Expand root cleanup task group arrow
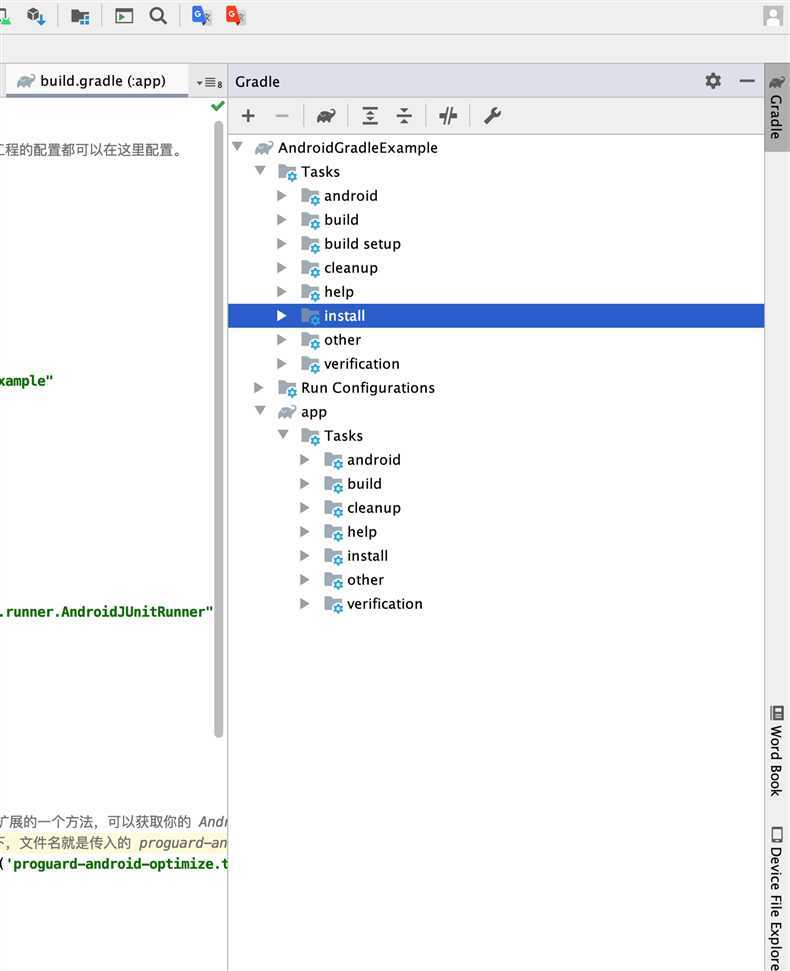Image resolution: width=790 pixels, height=971 pixels. click(x=282, y=268)
